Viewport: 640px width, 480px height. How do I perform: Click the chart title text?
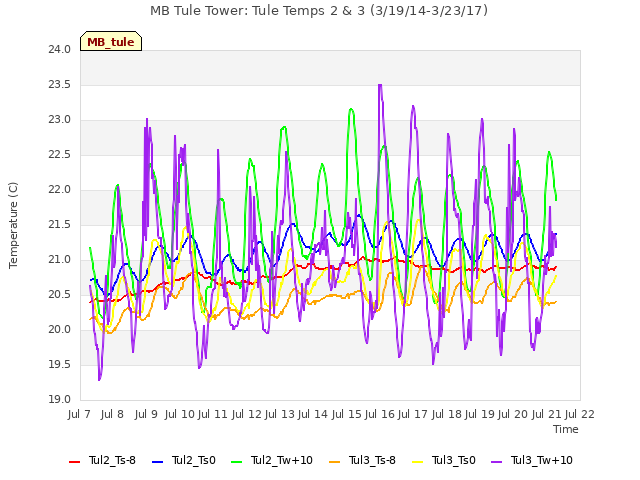(319, 11)
